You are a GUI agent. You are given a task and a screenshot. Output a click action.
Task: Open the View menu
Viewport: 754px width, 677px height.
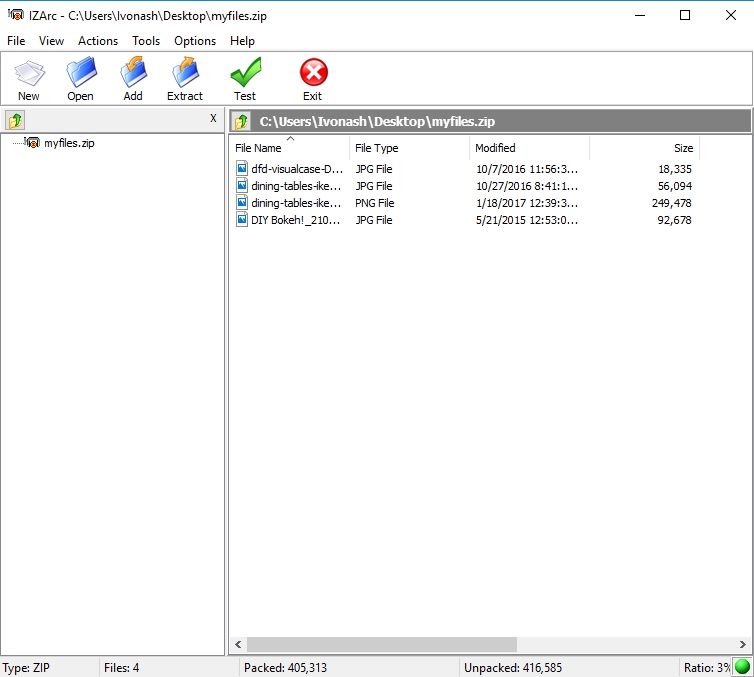(51, 41)
